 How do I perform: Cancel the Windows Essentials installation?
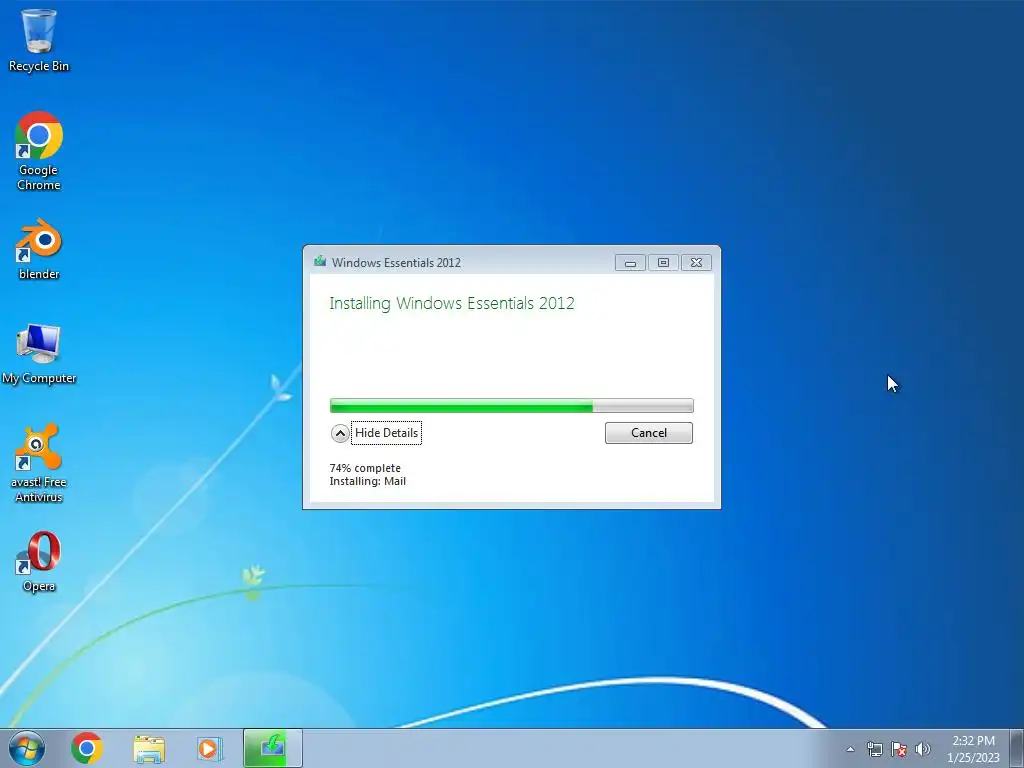pos(648,433)
